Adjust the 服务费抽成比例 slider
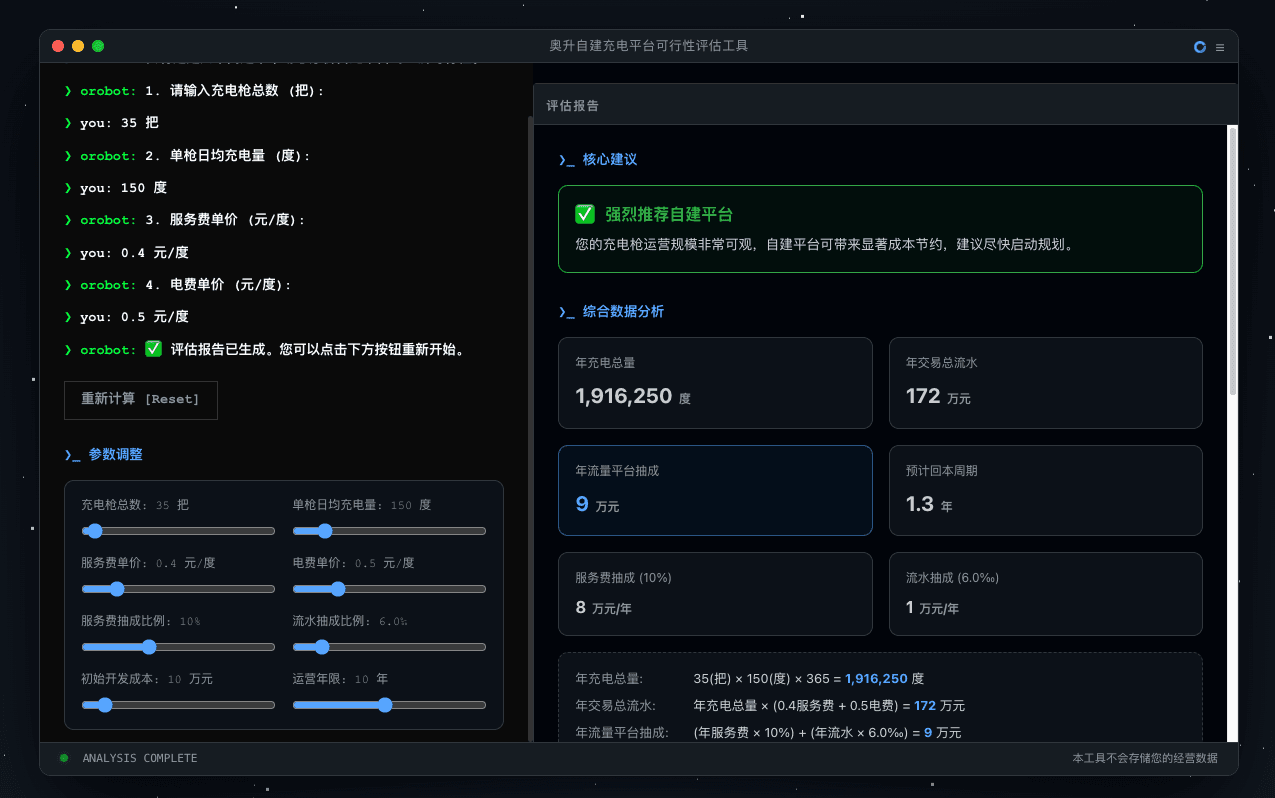Screen dimensions: 1275x798 [x=178, y=647]
